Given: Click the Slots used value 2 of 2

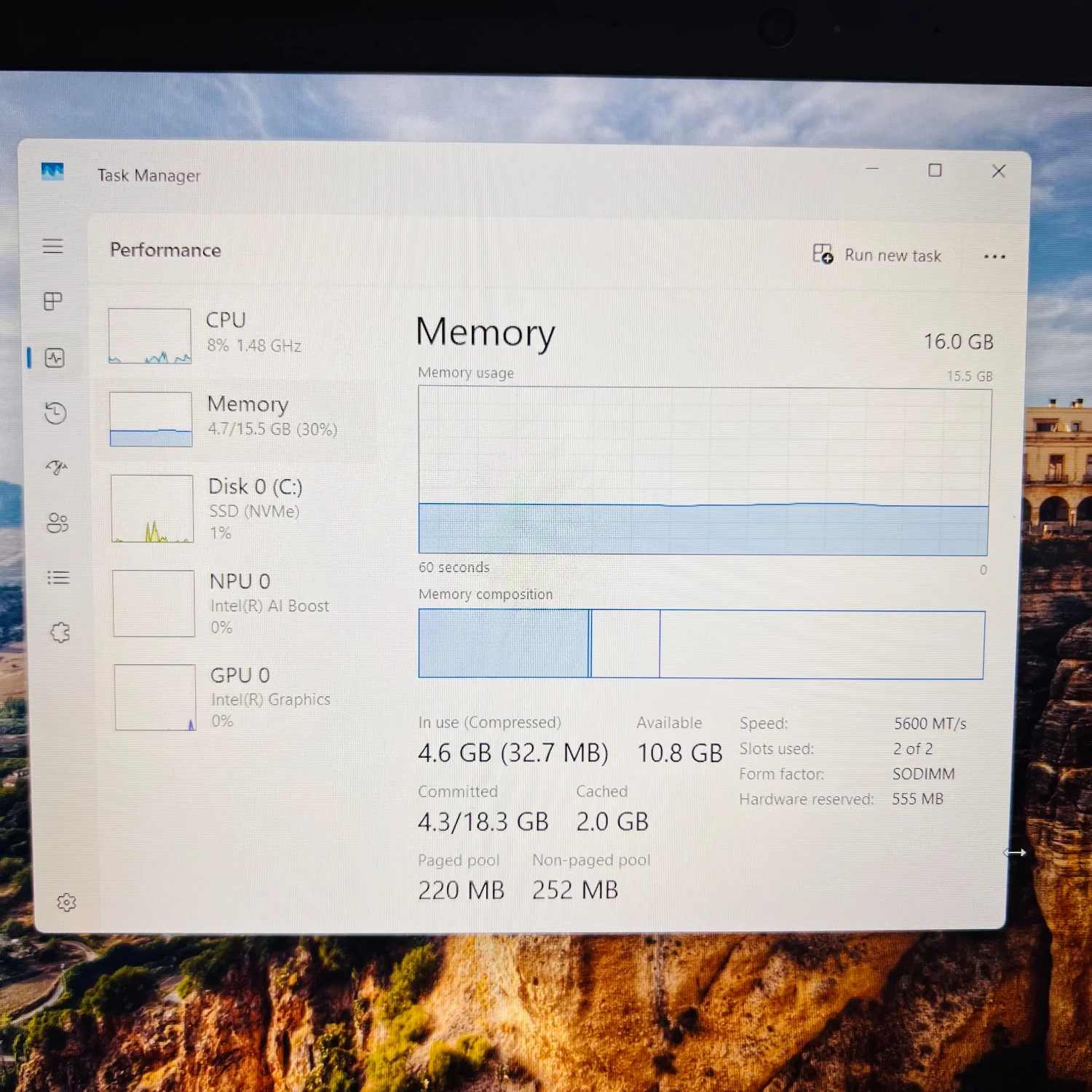Looking at the screenshot, I should [x=912, y=748].
